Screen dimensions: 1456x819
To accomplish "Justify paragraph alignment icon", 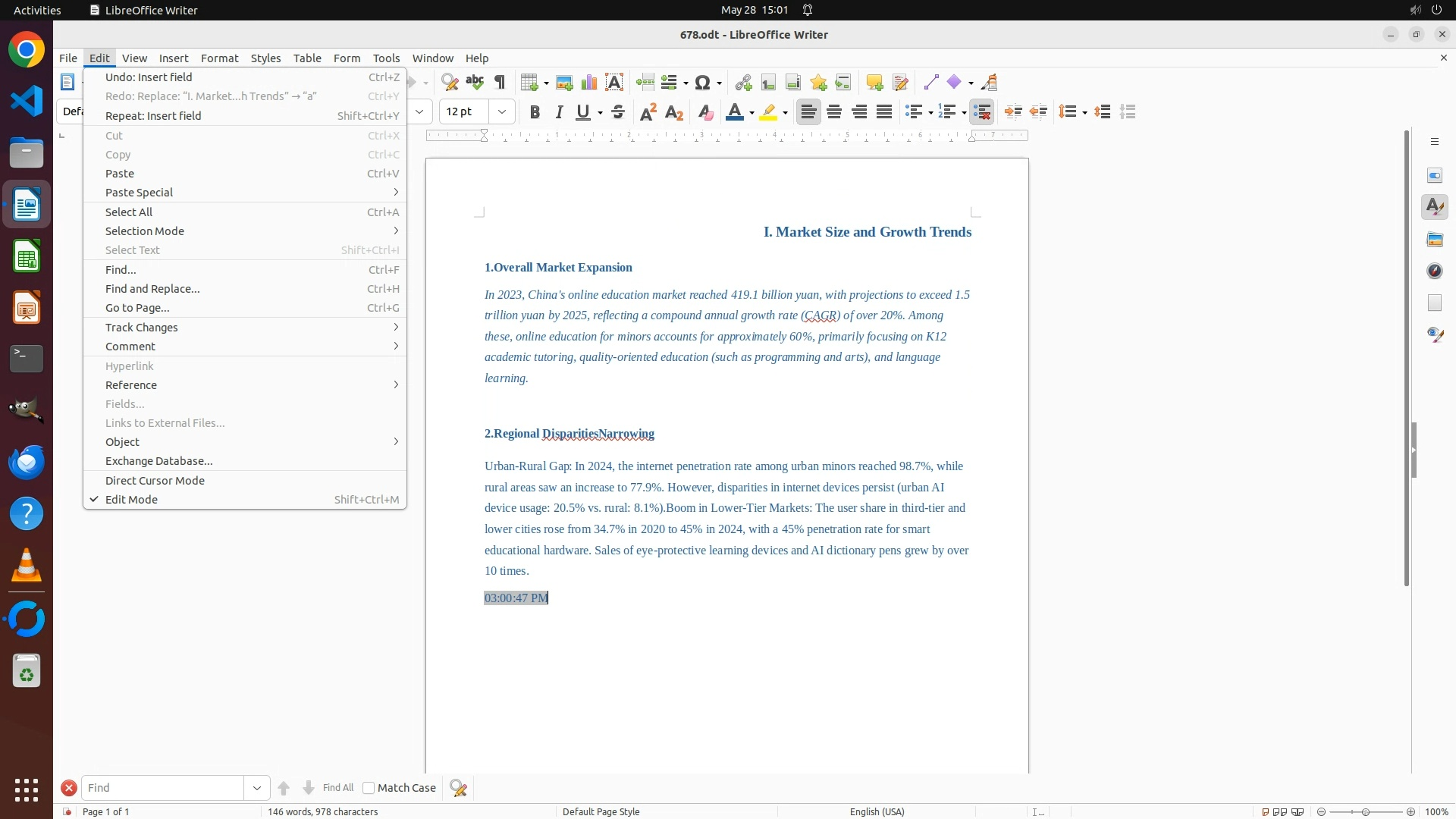I will tap(884, 112).
